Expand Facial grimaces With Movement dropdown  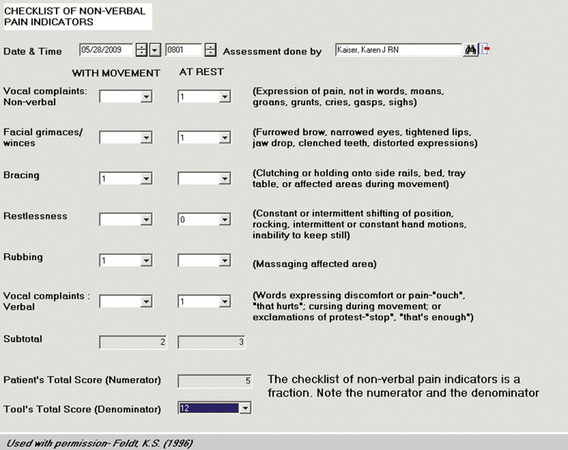pos(125,138)
